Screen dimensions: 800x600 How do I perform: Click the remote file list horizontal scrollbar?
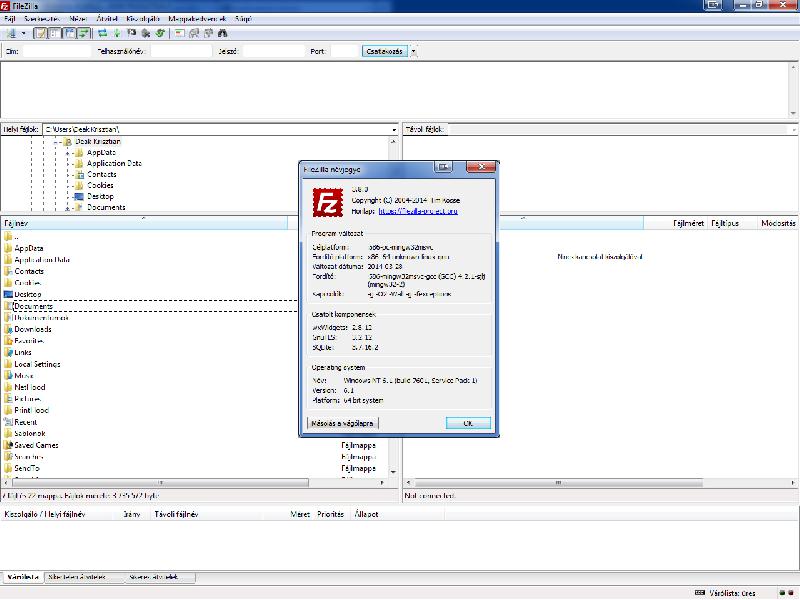tap(559, 483)
